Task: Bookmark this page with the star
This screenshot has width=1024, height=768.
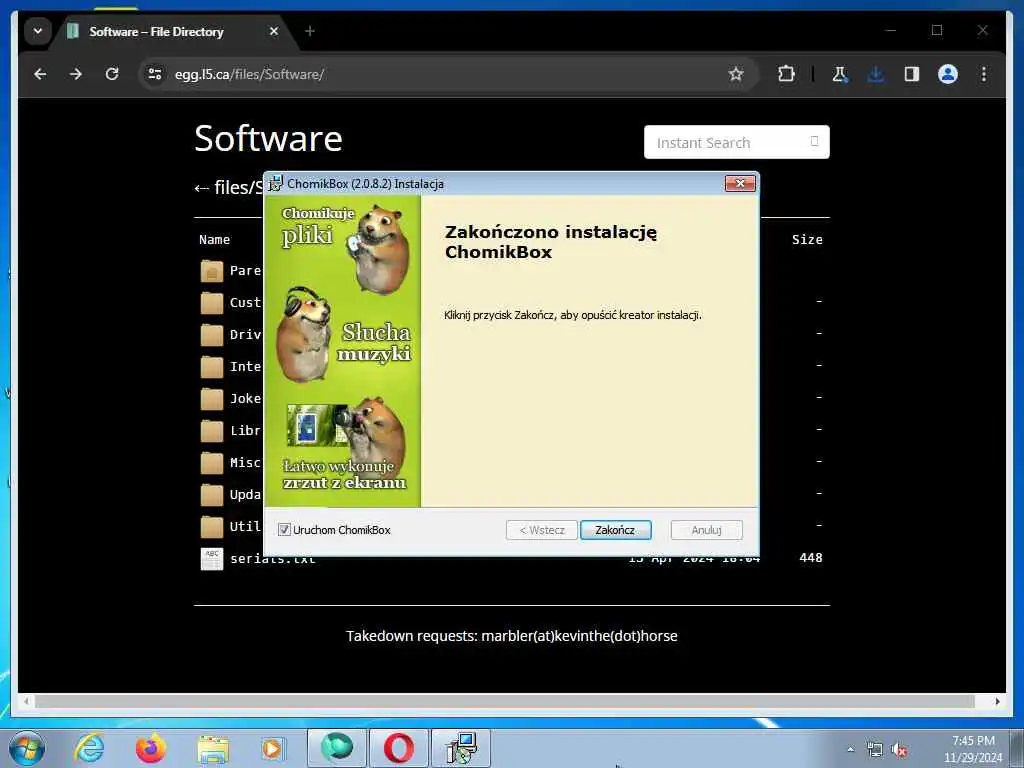Action: click(x=736, y=74)
